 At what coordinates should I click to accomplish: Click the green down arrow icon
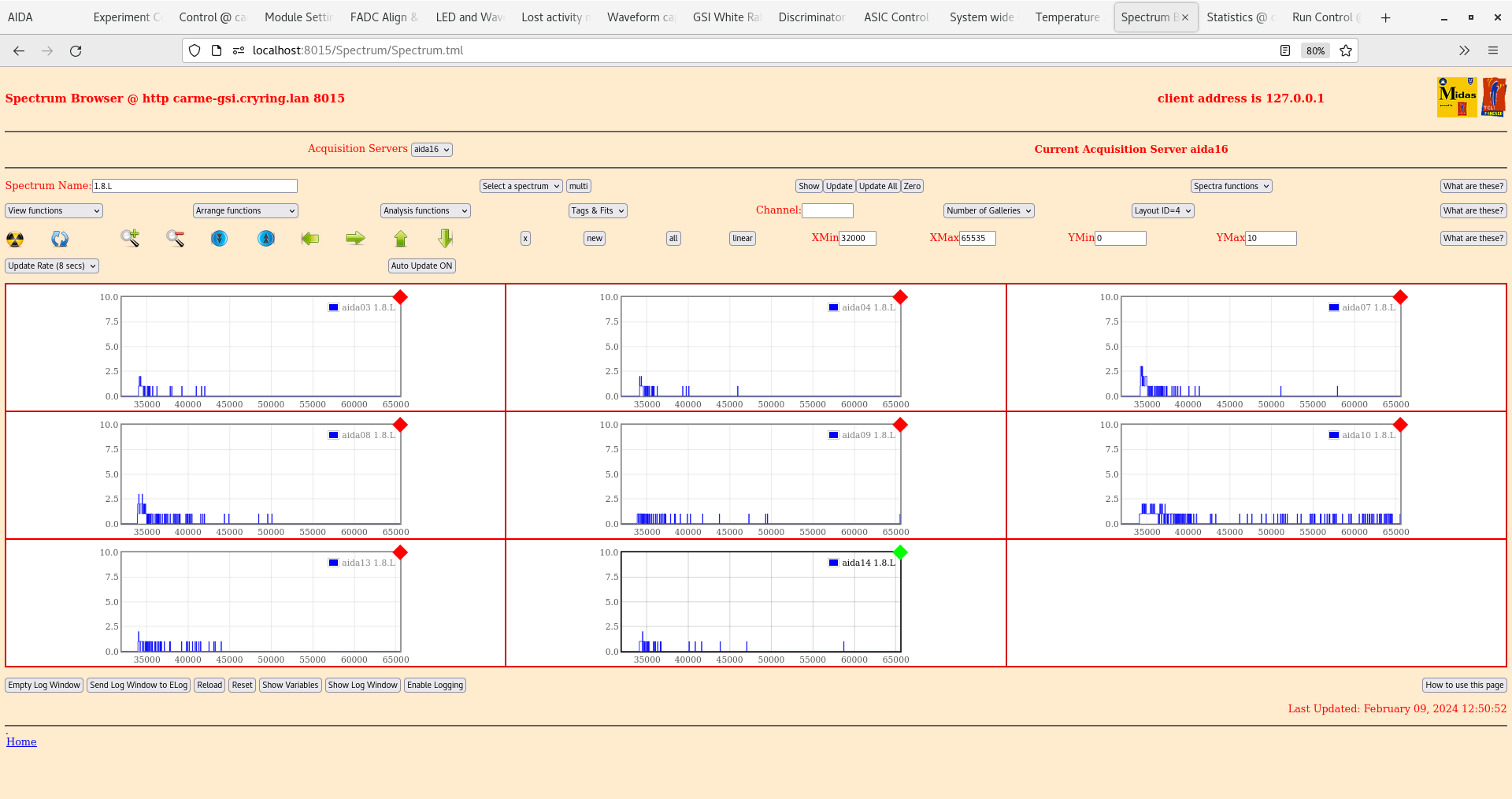pyautogui.click(x=446, y=238)
